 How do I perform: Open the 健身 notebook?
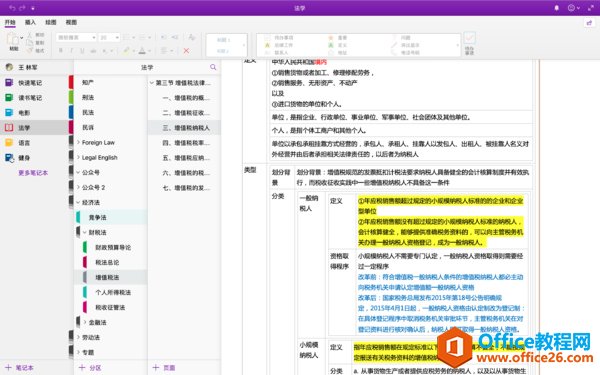34,158
